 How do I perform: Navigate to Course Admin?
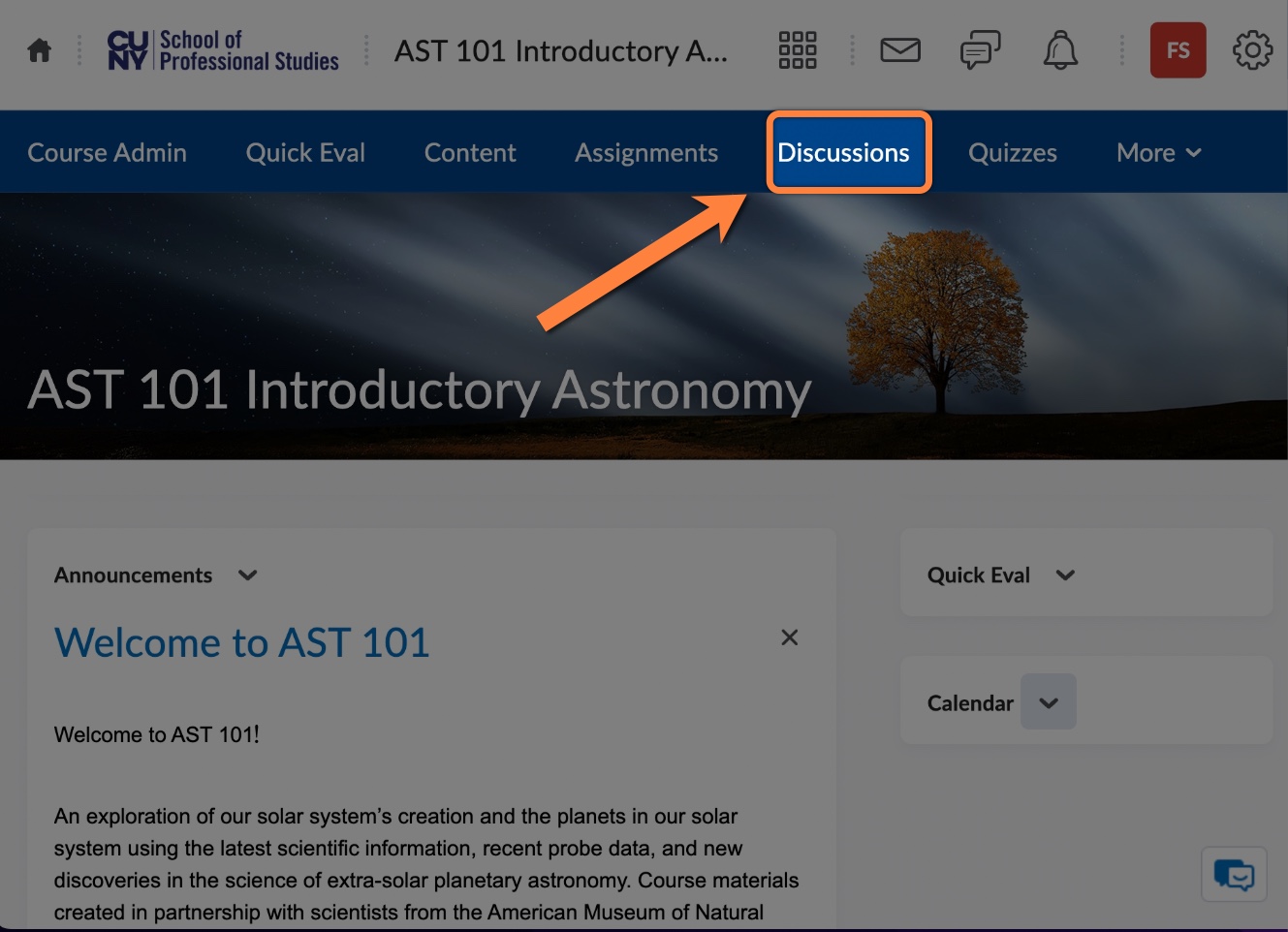coord(108,152)
